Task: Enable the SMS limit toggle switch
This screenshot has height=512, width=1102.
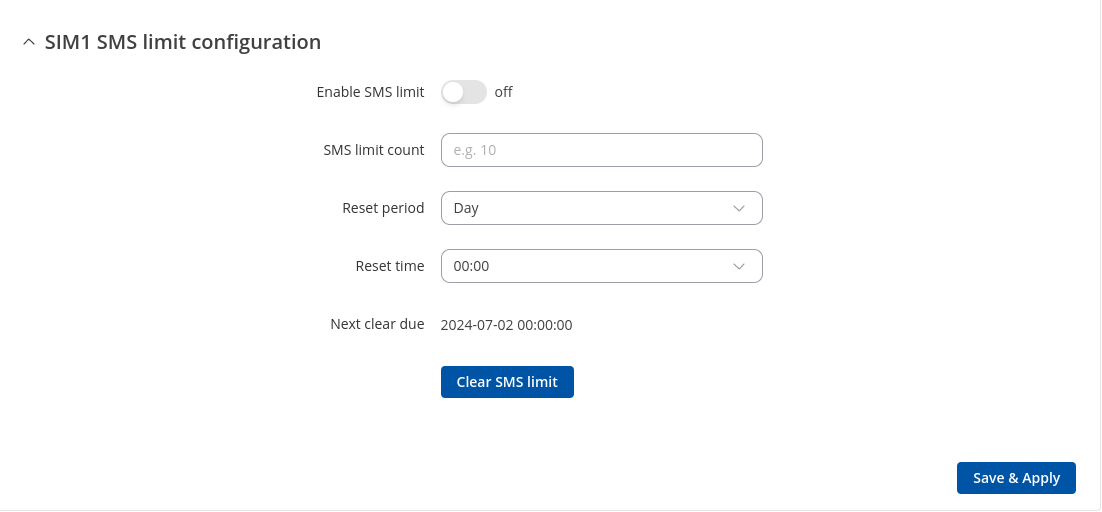Action: [464, 92]
